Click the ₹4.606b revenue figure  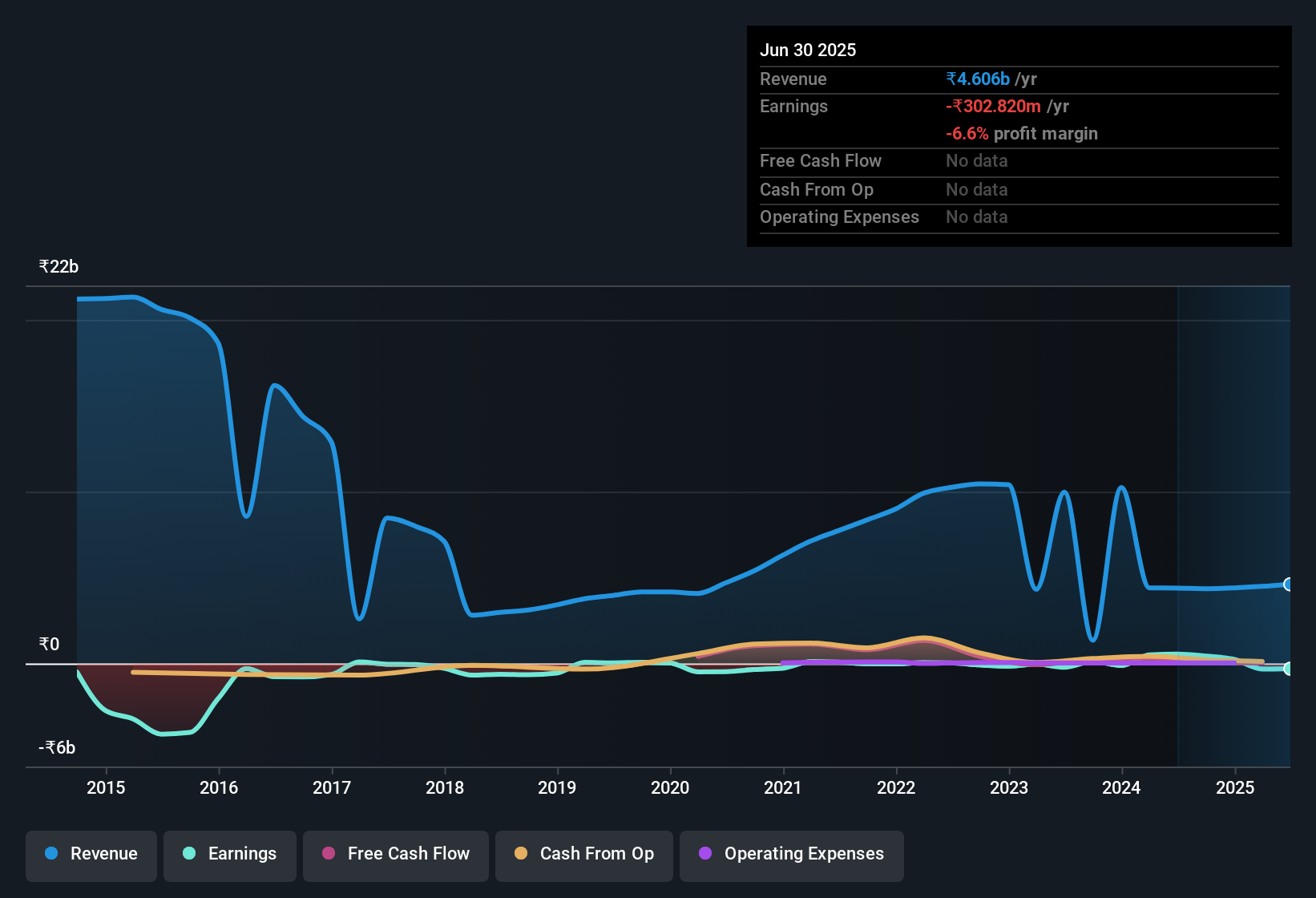coord(977,79)
